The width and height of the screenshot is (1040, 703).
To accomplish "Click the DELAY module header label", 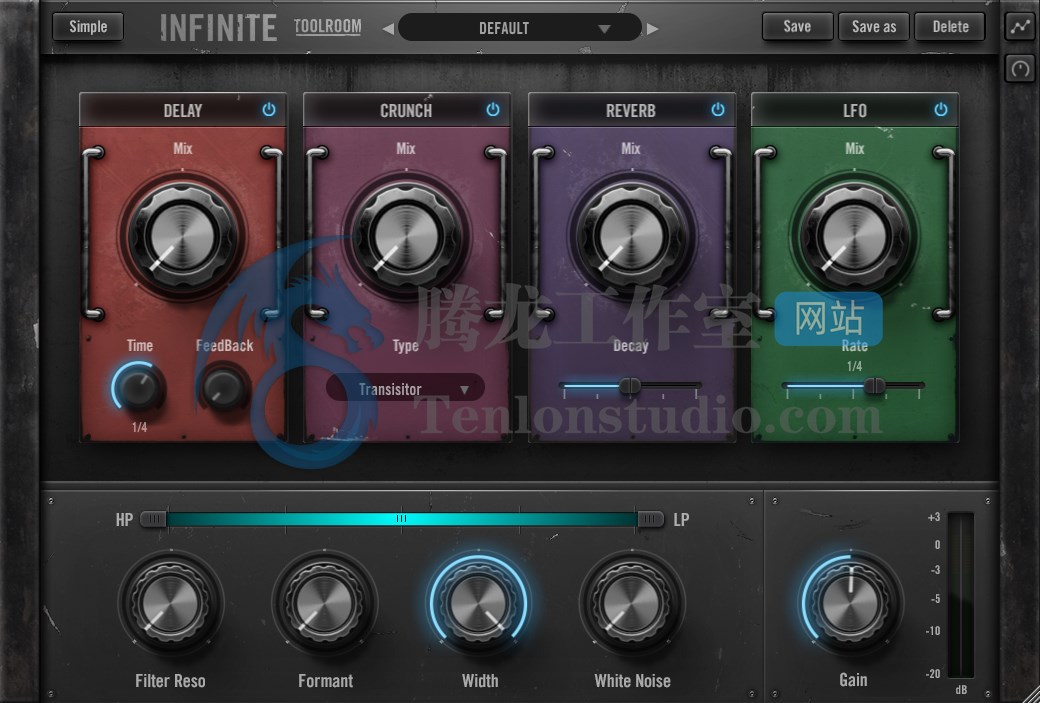I will [183, 111].
